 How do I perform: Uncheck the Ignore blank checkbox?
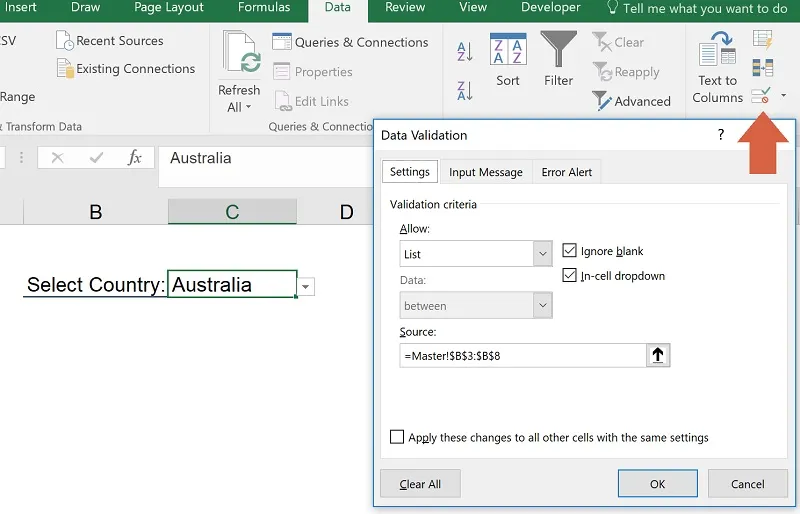570,251
